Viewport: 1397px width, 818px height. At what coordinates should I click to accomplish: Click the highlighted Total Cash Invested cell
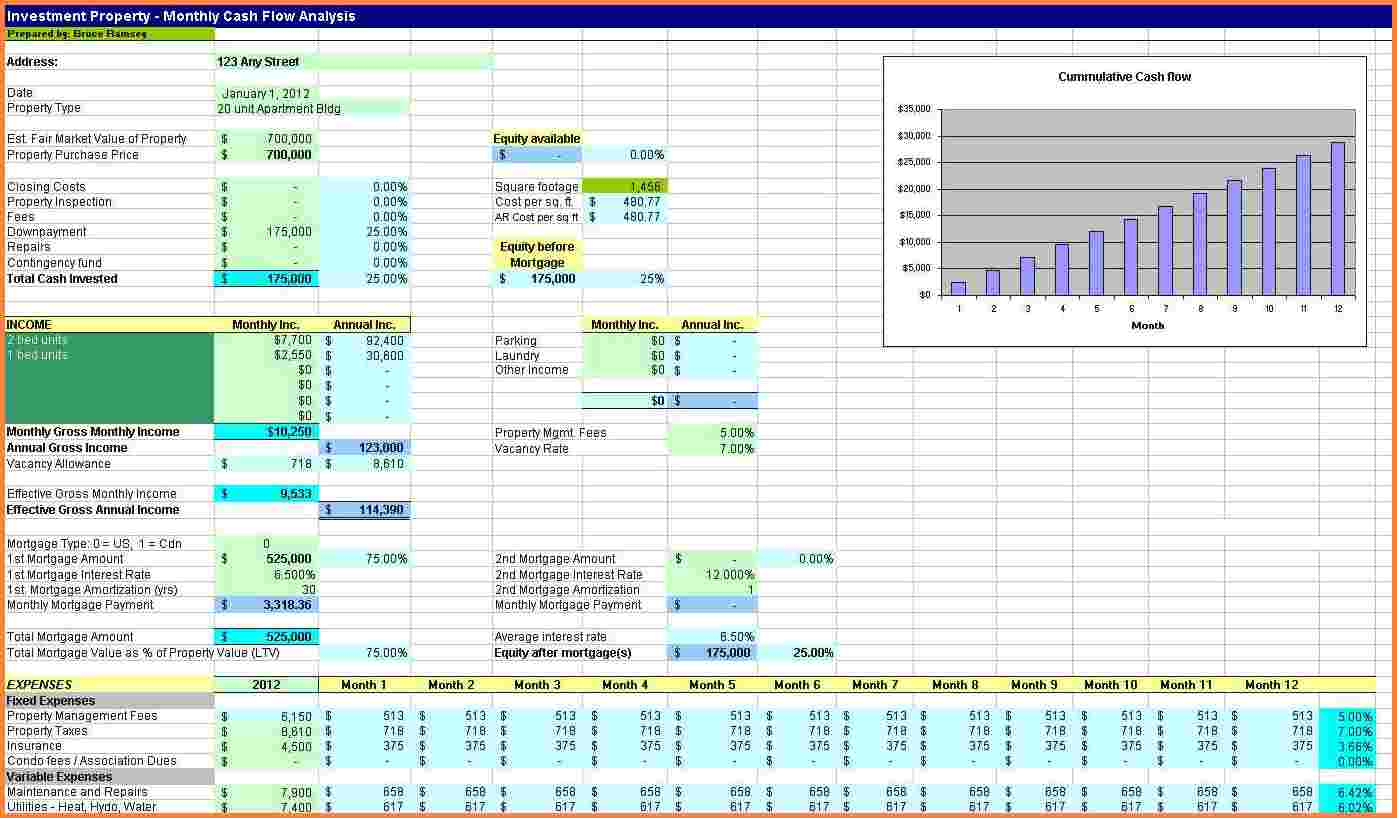tap(265, 278)
